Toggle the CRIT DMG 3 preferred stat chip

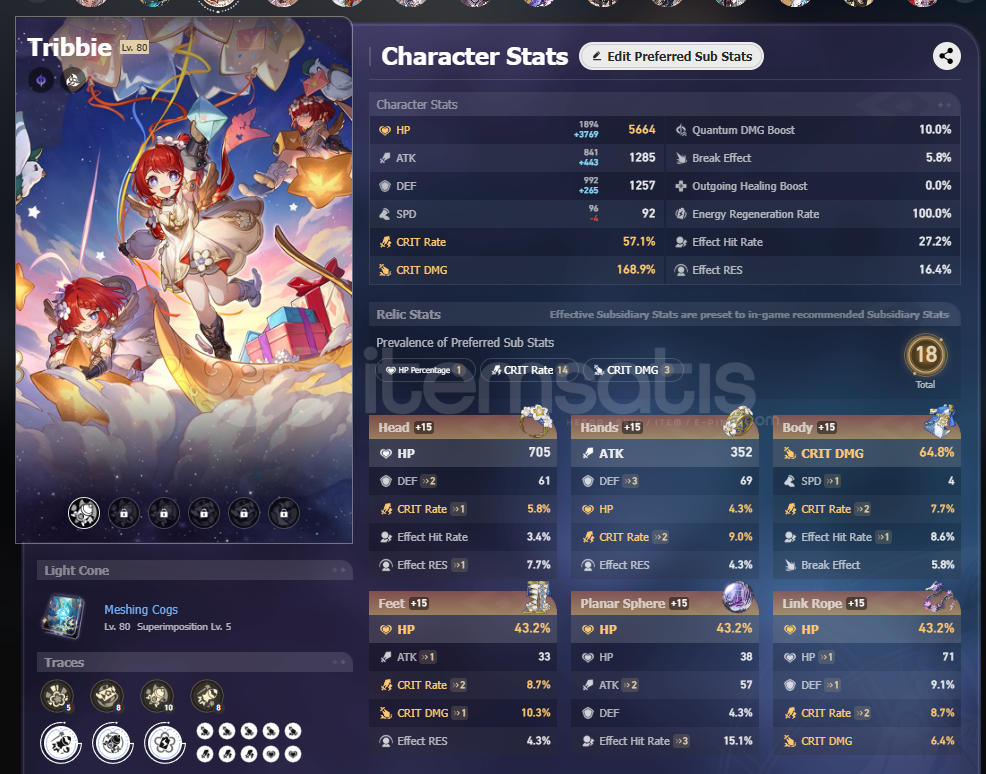click(x=633, y=370)
